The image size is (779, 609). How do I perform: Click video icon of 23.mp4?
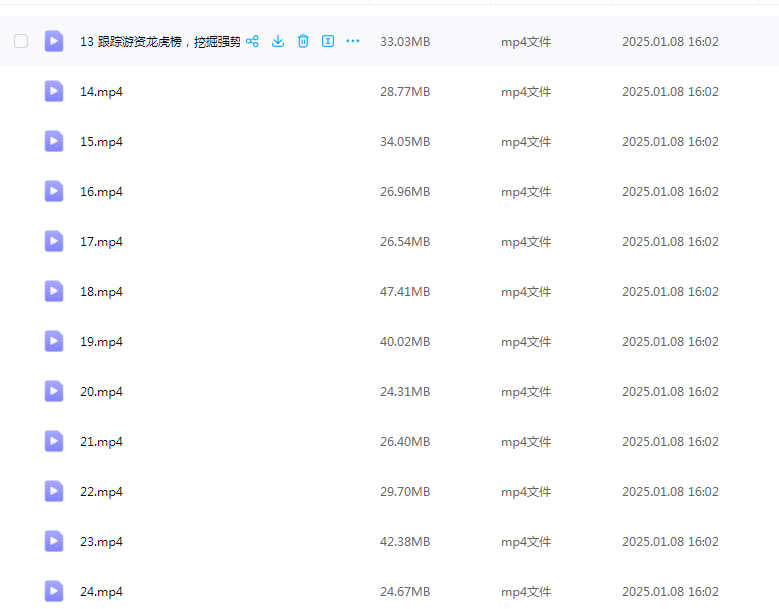(x=54, y=541)
